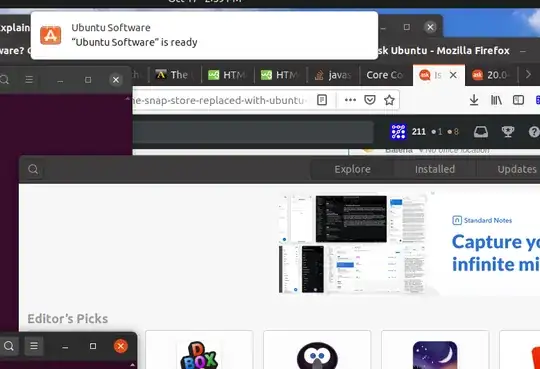This screenshot has height=369, width=540.
Task: Show more Firefox tabs with chevron arrow
Action: pyautogui.click(x=528, y=74)
